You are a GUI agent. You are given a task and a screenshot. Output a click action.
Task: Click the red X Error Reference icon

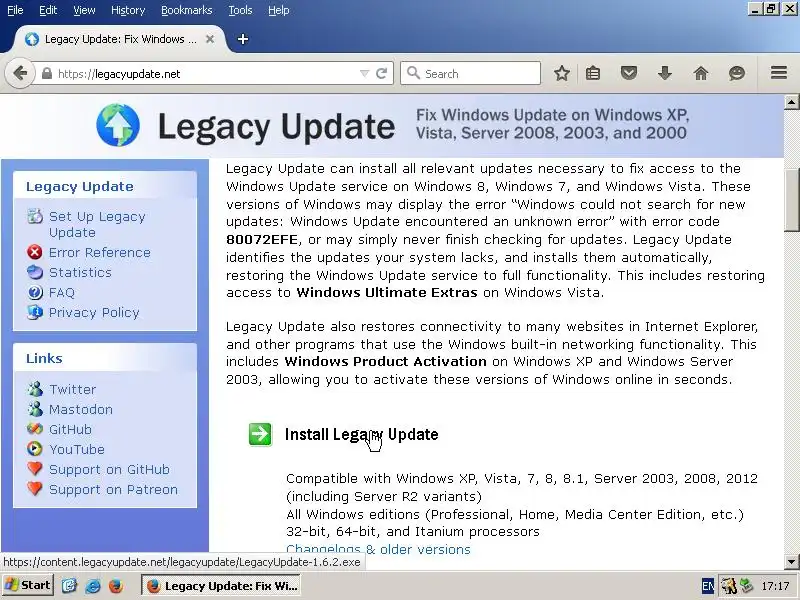pyautogui.click(x=35, y=252)
